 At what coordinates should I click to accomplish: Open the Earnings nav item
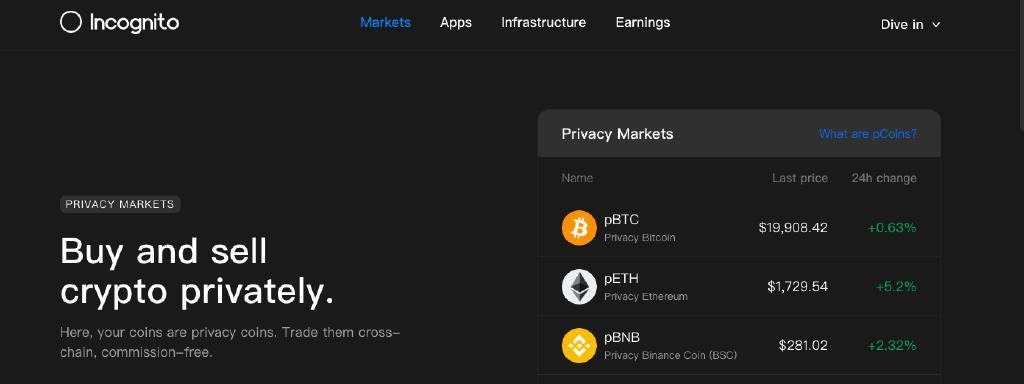pos(643,22)
